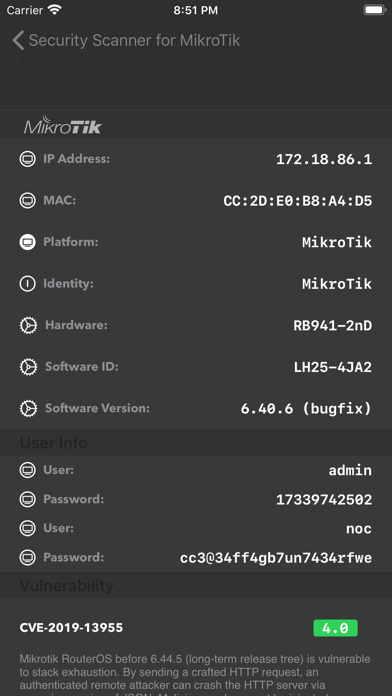This screenshot has height=696, width=392.
Task: Select the noc password value
Action: pyautogui.click(x=276, y=558)
